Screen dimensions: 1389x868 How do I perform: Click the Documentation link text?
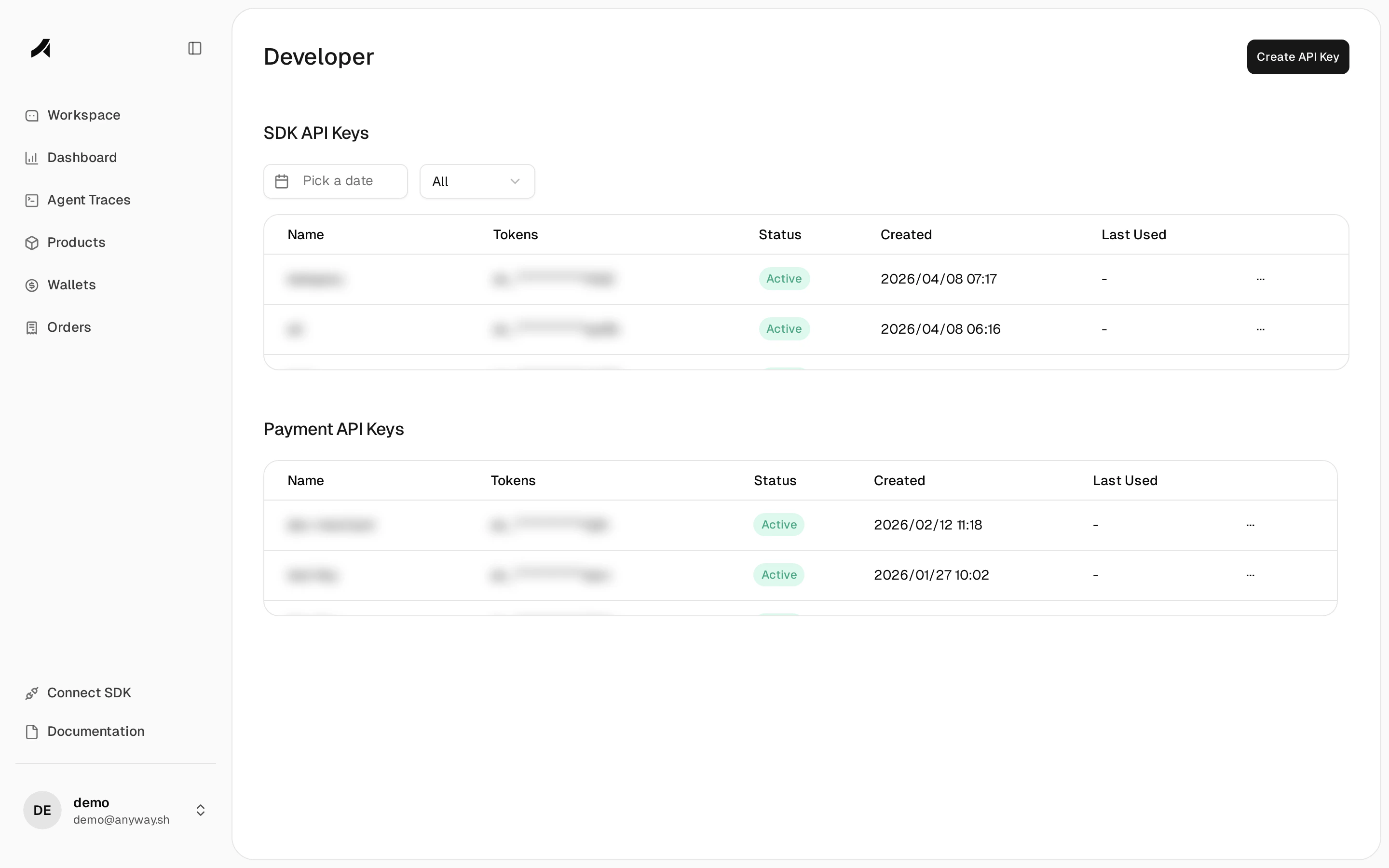point(95,732)
